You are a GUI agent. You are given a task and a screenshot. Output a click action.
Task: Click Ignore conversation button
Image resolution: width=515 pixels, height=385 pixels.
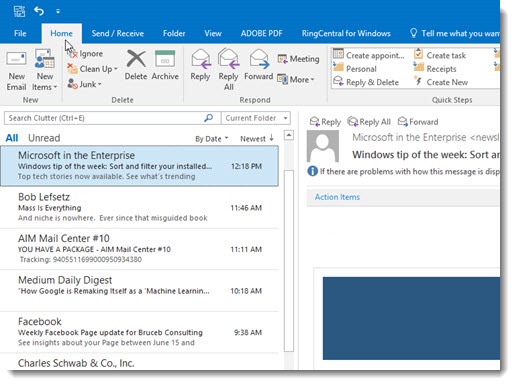point(85,54)
